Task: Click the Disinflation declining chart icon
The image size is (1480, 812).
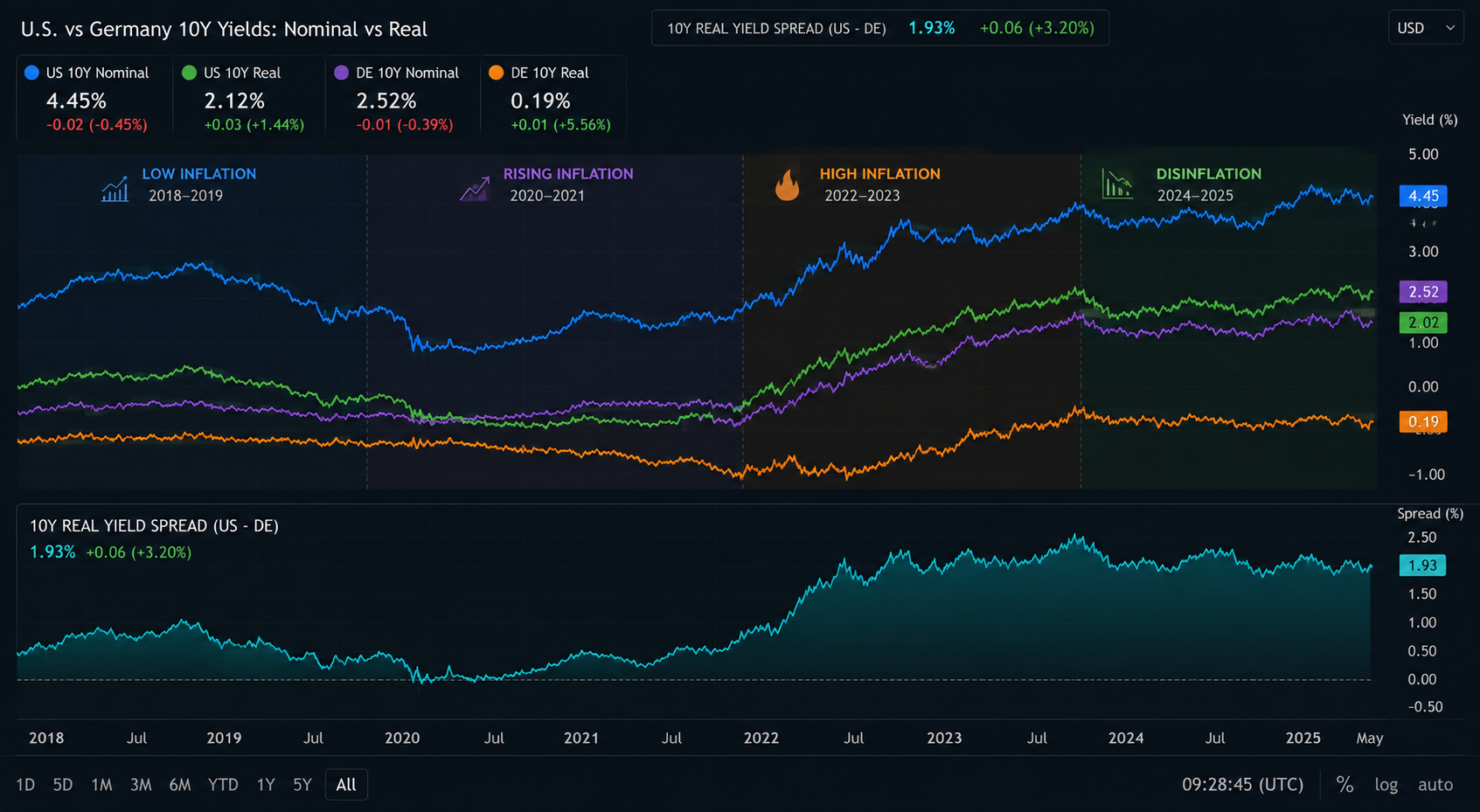Action: click(1117, 184)
